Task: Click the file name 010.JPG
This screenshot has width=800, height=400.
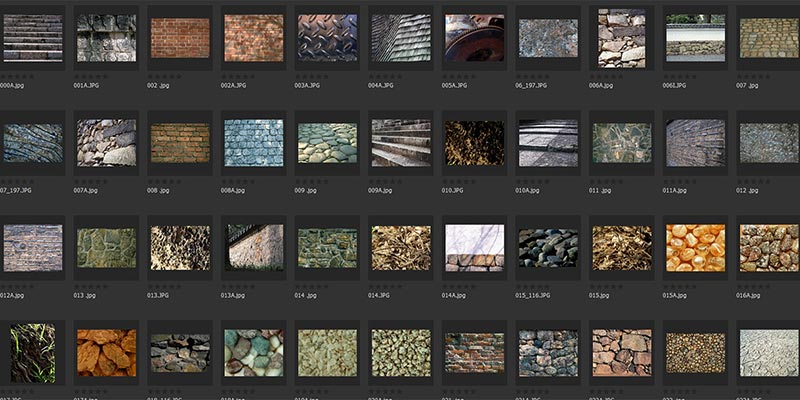Action: point(453,190)
